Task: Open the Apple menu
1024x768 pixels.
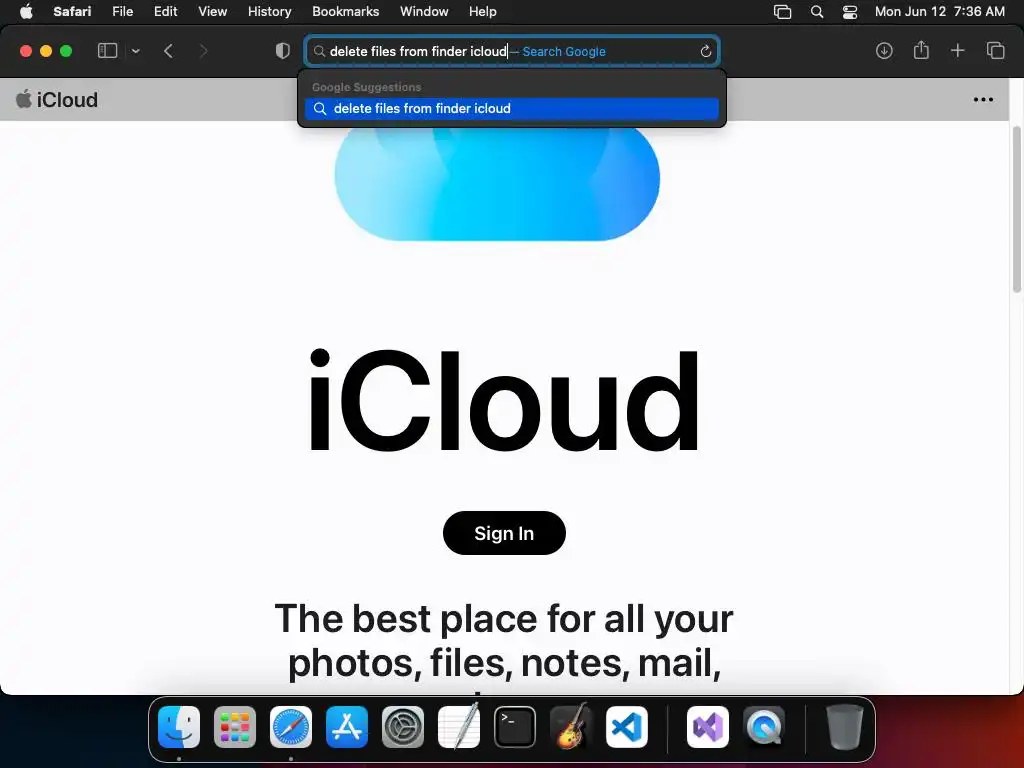Action: click(x=26, y=11)
